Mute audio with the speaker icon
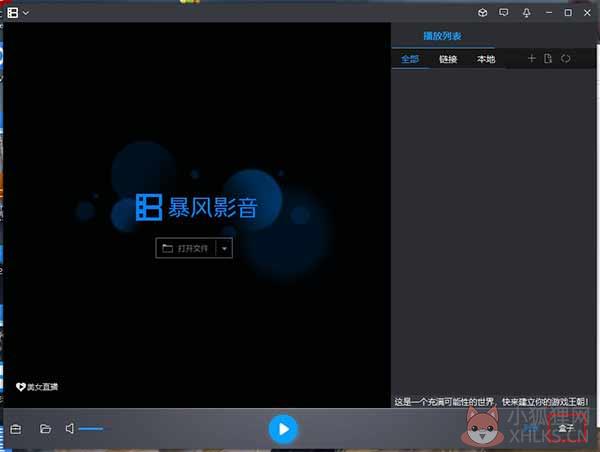The height and width of the screenshot is (452, 600). click(70, 429)
